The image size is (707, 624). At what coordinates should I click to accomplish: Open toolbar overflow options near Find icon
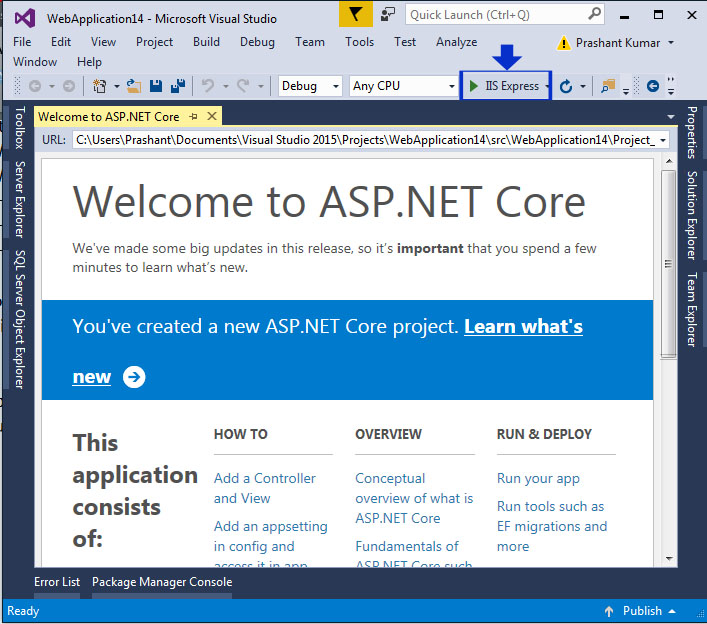pos(625,91)
